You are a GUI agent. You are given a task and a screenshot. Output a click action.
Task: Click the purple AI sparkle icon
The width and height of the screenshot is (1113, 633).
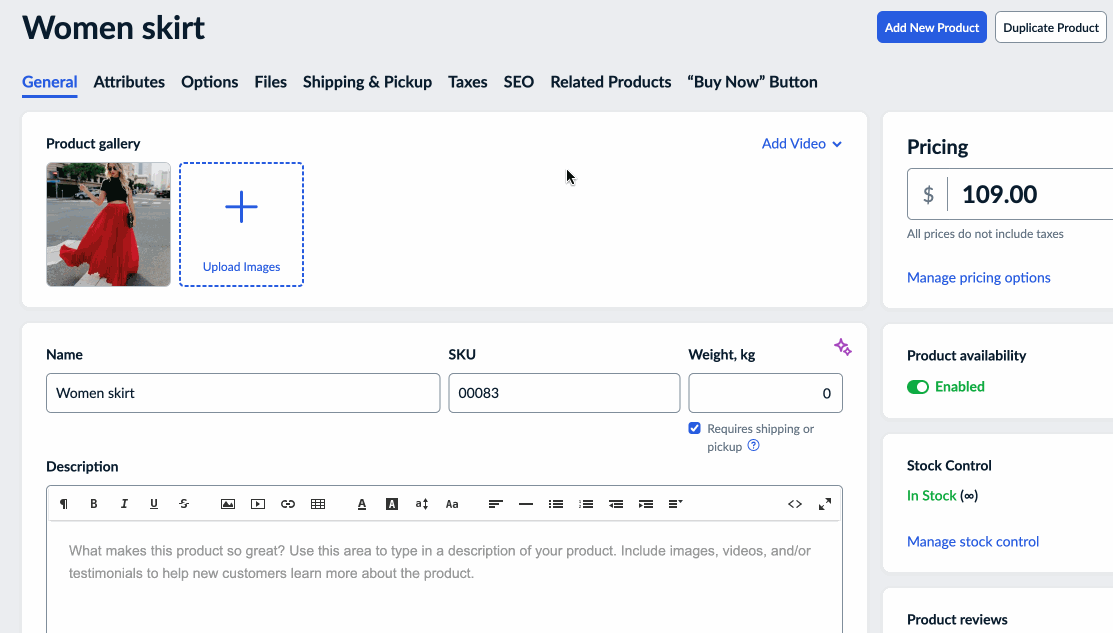point(843,347)
